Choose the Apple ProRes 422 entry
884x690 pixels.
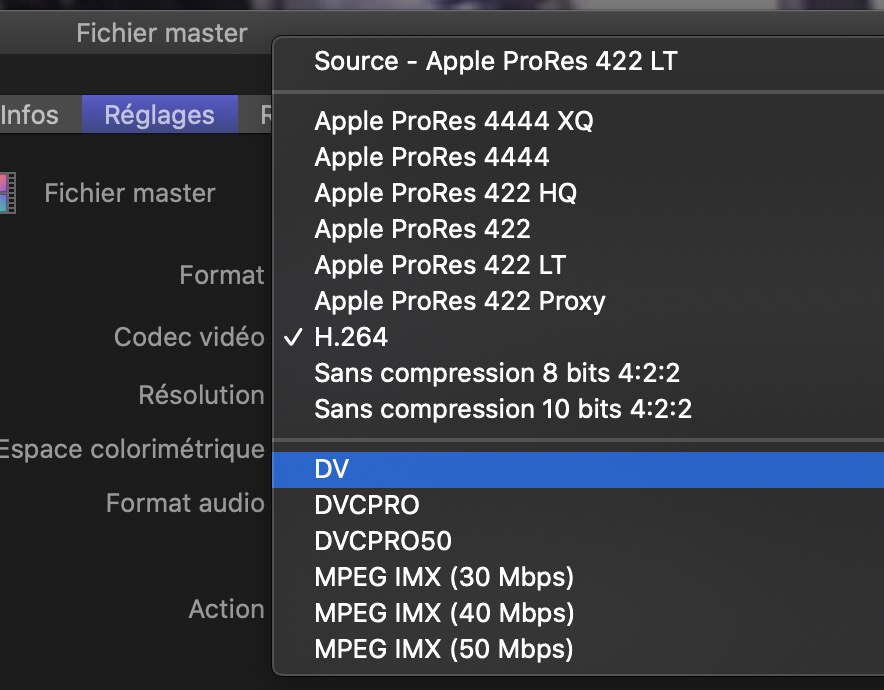422,229
